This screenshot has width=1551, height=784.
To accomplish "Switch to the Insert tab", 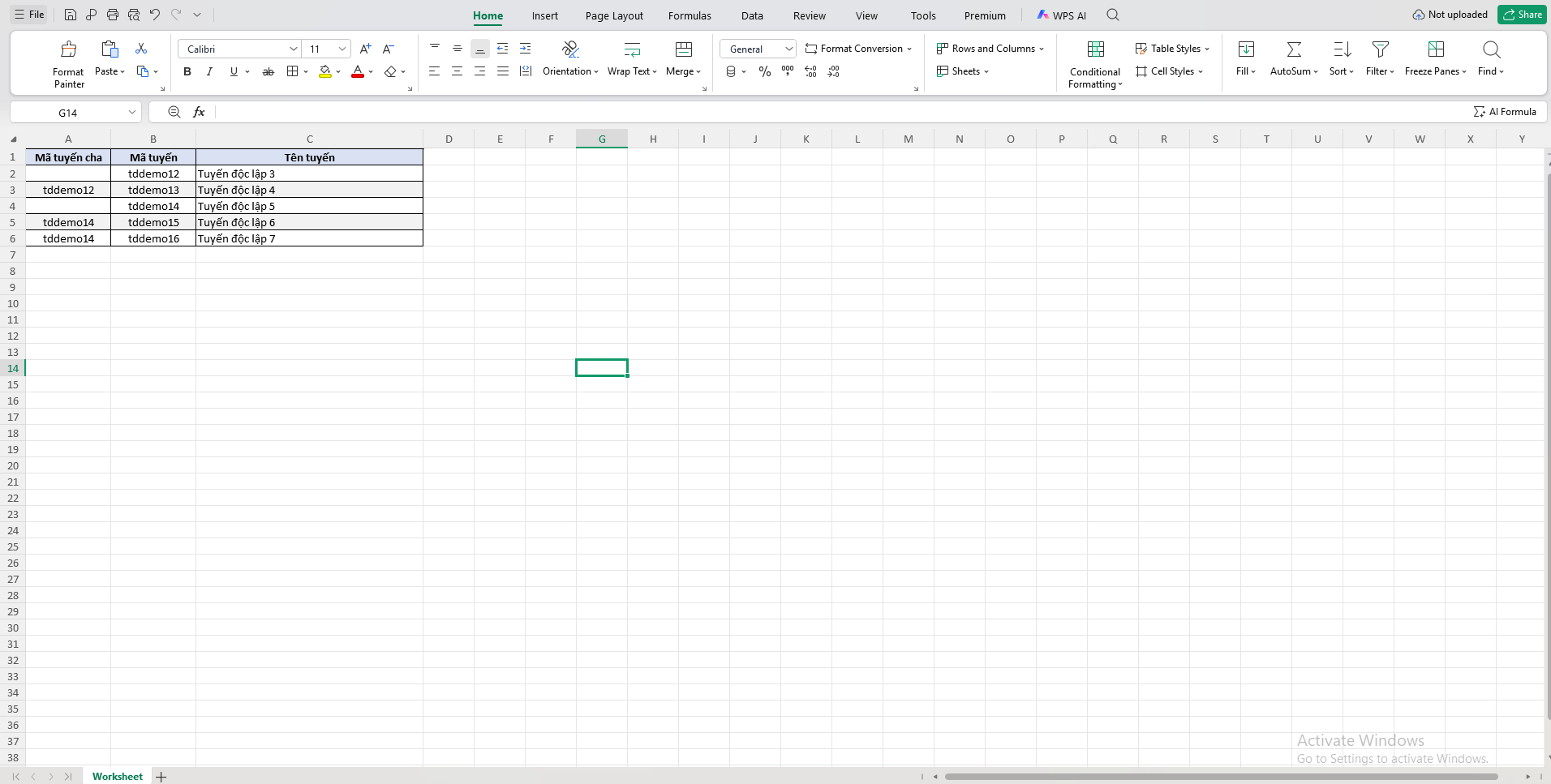I will tap(545, 15).
